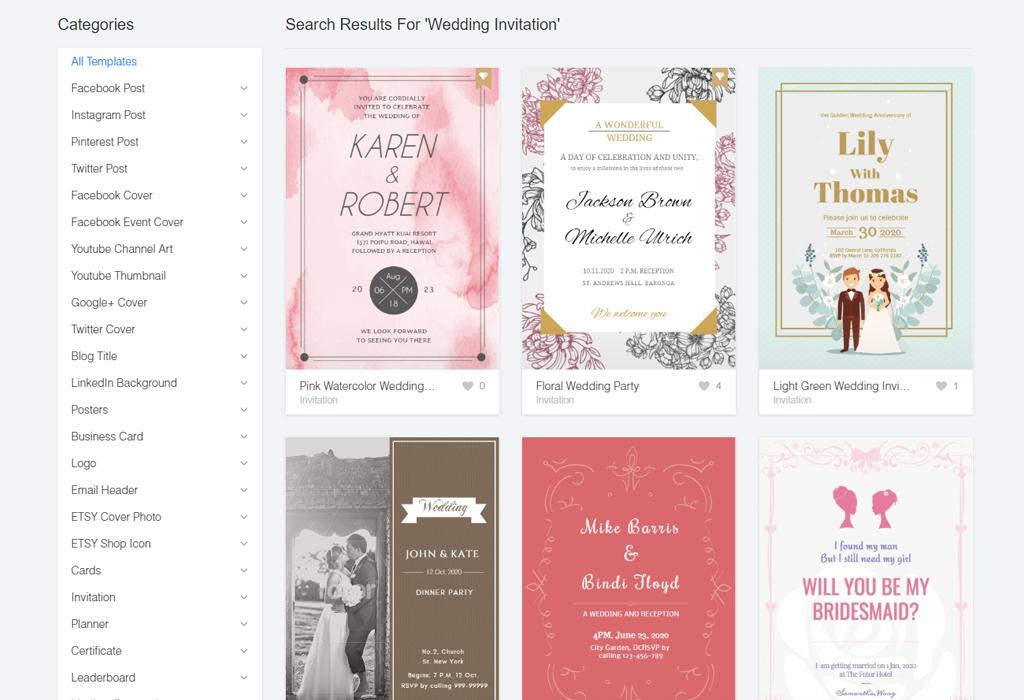Expand the Youtube Channel Art chevron

coord(244,249)
